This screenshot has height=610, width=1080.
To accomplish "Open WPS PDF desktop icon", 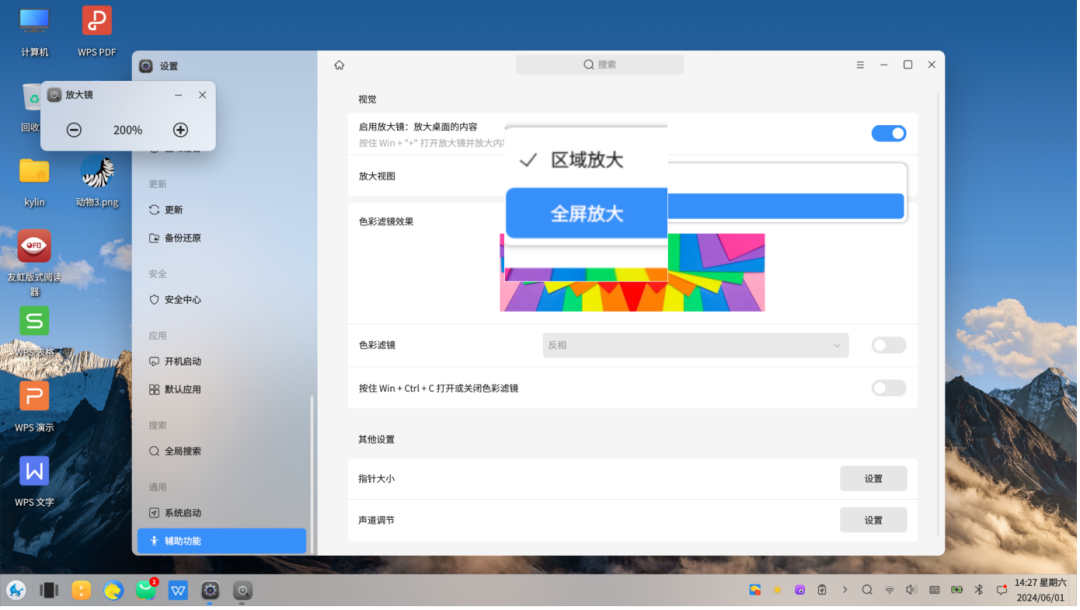I will click(x=96, y=32).
